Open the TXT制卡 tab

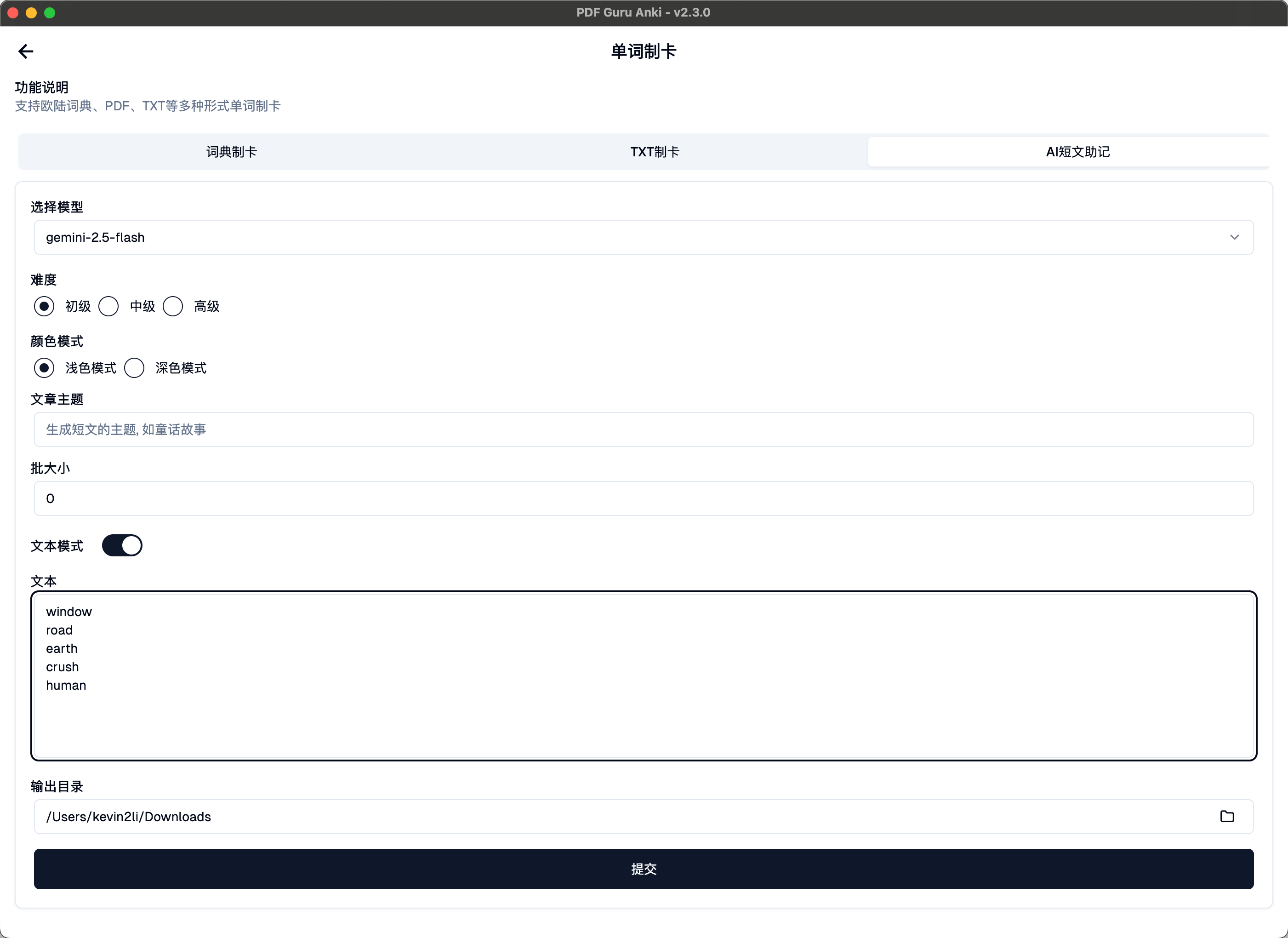tap(654, 152)
